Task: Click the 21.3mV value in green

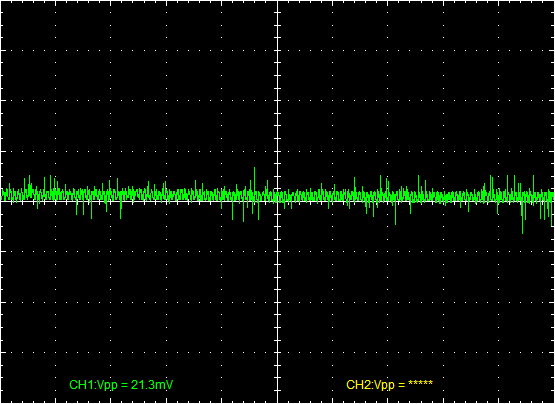Action: [152, 385]
